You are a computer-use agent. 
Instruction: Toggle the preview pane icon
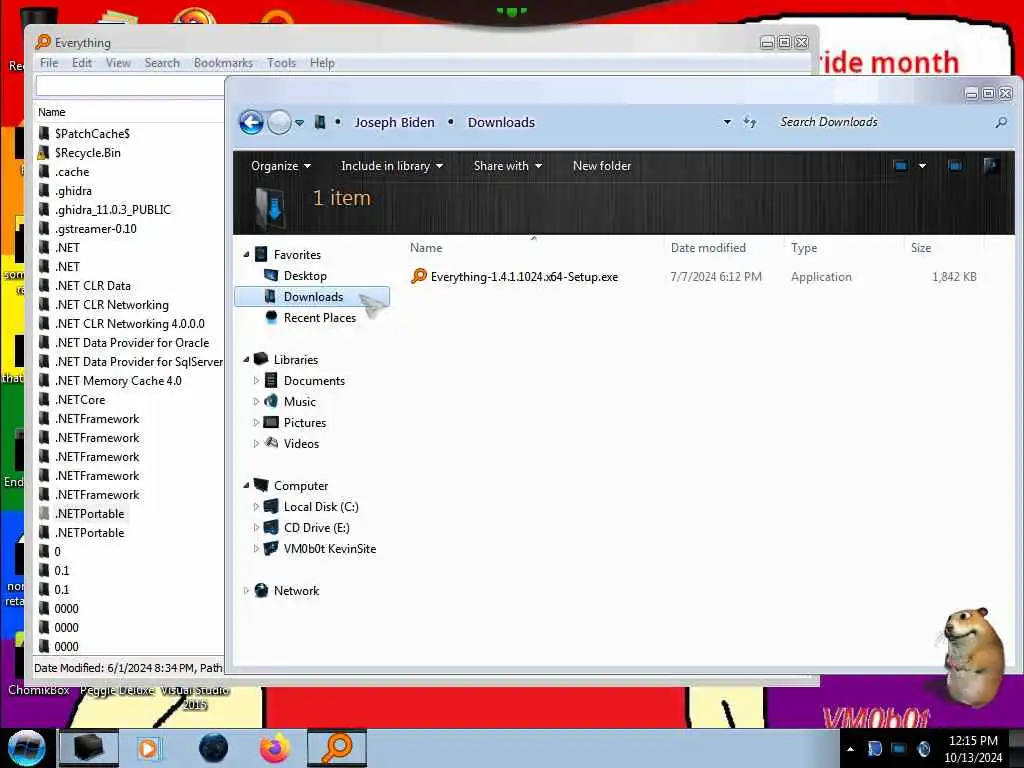coord(955,166)
